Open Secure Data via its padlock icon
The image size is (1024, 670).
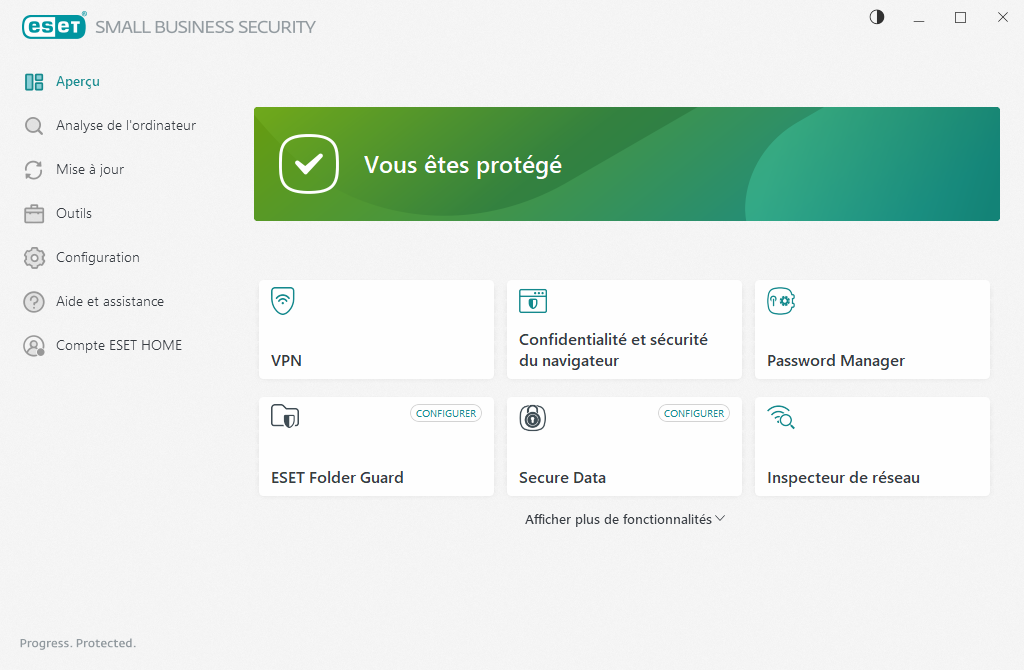pos(532,418)
